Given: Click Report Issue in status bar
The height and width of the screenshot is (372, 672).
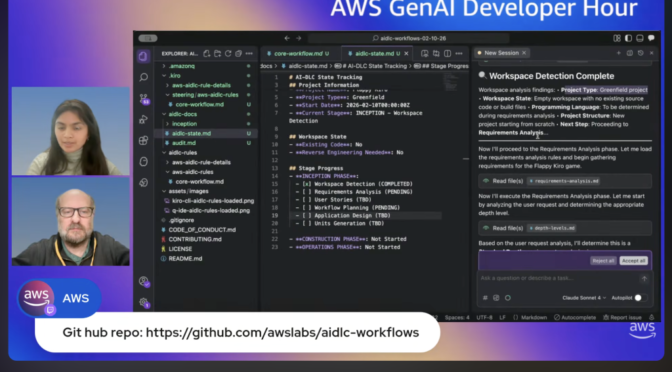Looking at the screenshot, I should pyautogui.click(x=623, y=318).
